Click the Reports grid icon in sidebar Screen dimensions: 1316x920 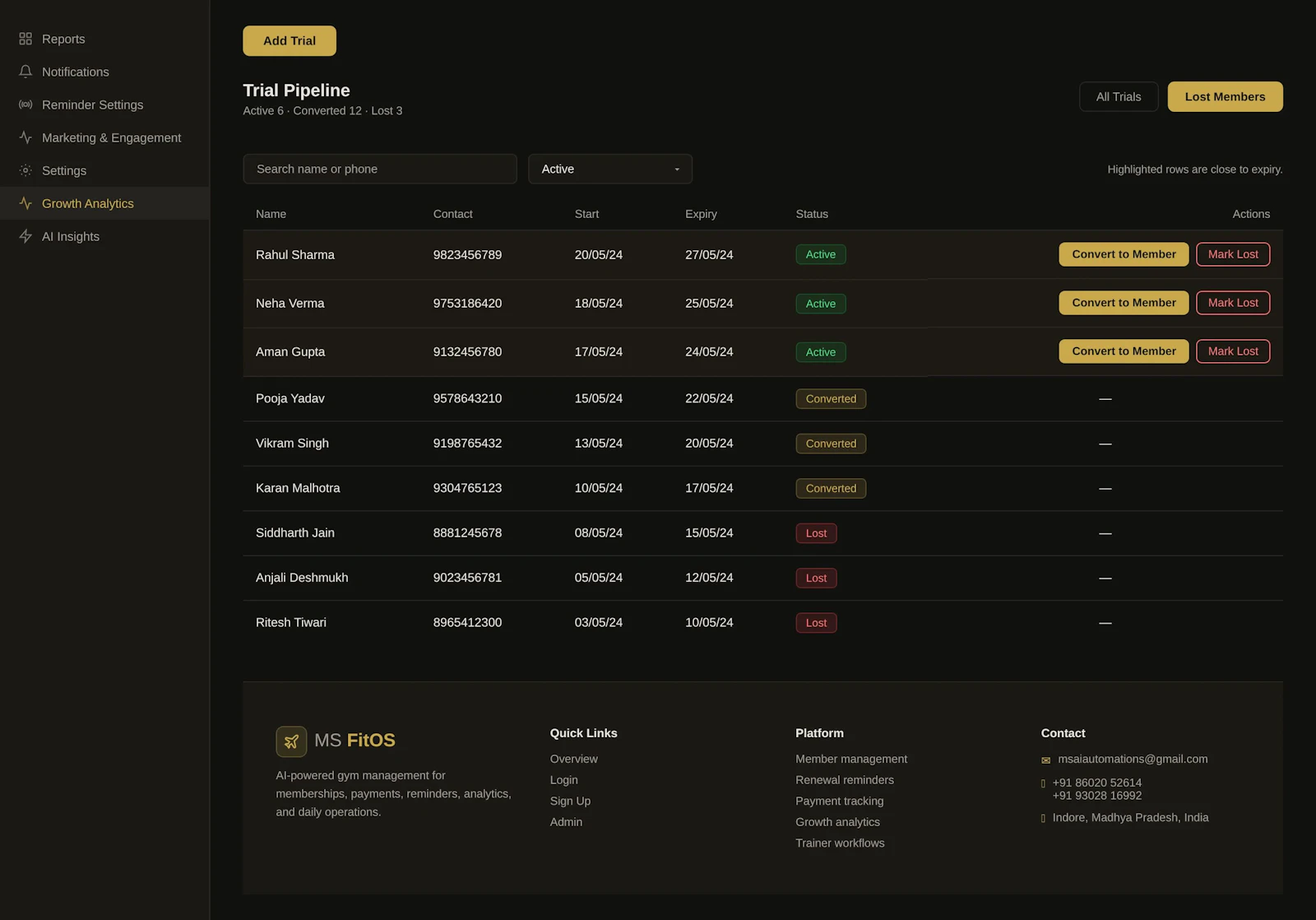(25, 39)
